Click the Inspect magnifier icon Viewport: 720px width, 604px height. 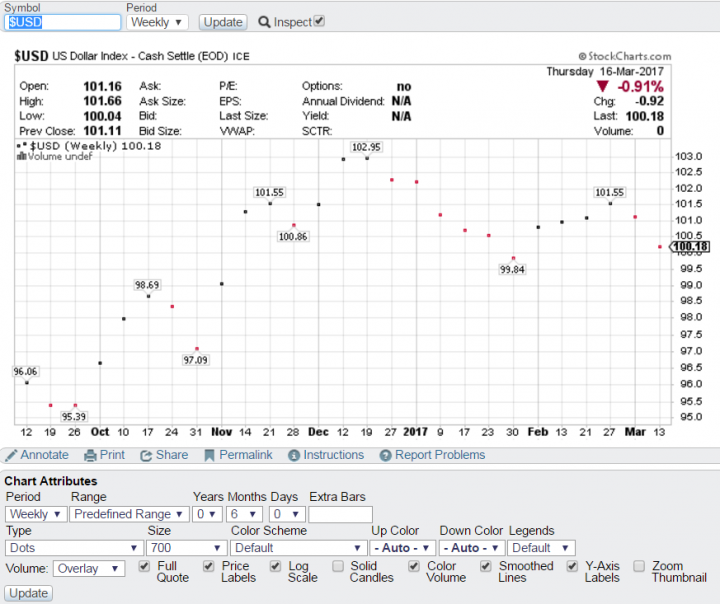264,22
